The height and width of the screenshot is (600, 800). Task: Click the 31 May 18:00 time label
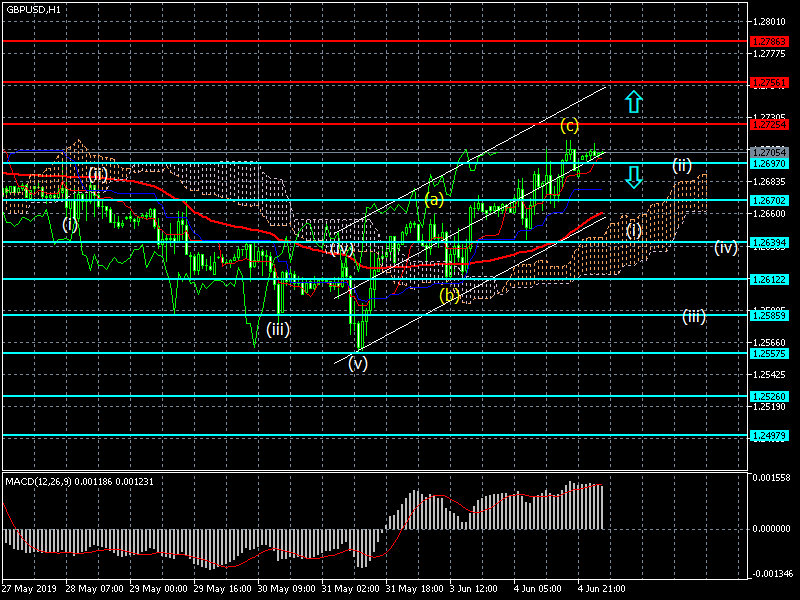coord(415,589)
